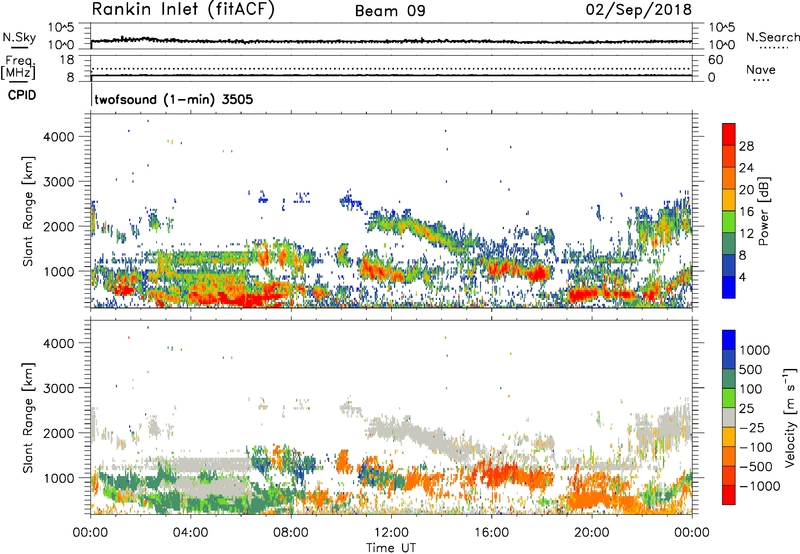Screen dimensions: 800x554
Task: Select the '12:00' time tick label
Action: click(x=391, y=533)
